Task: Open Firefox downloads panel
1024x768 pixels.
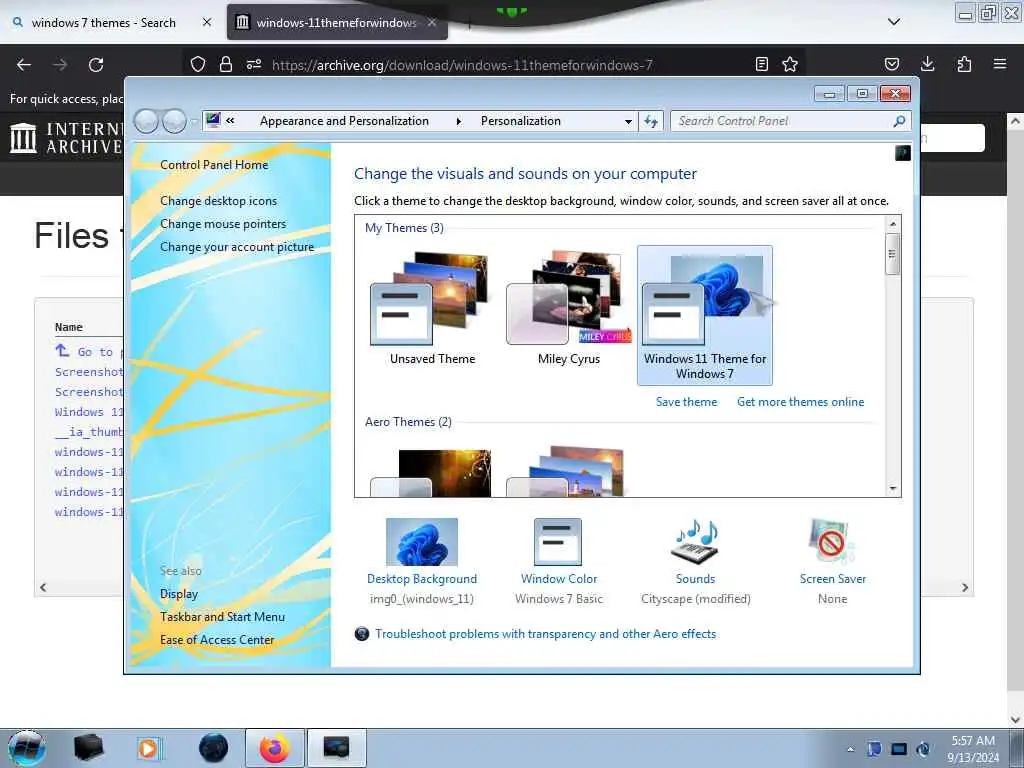Action: [x=927, y=64]
